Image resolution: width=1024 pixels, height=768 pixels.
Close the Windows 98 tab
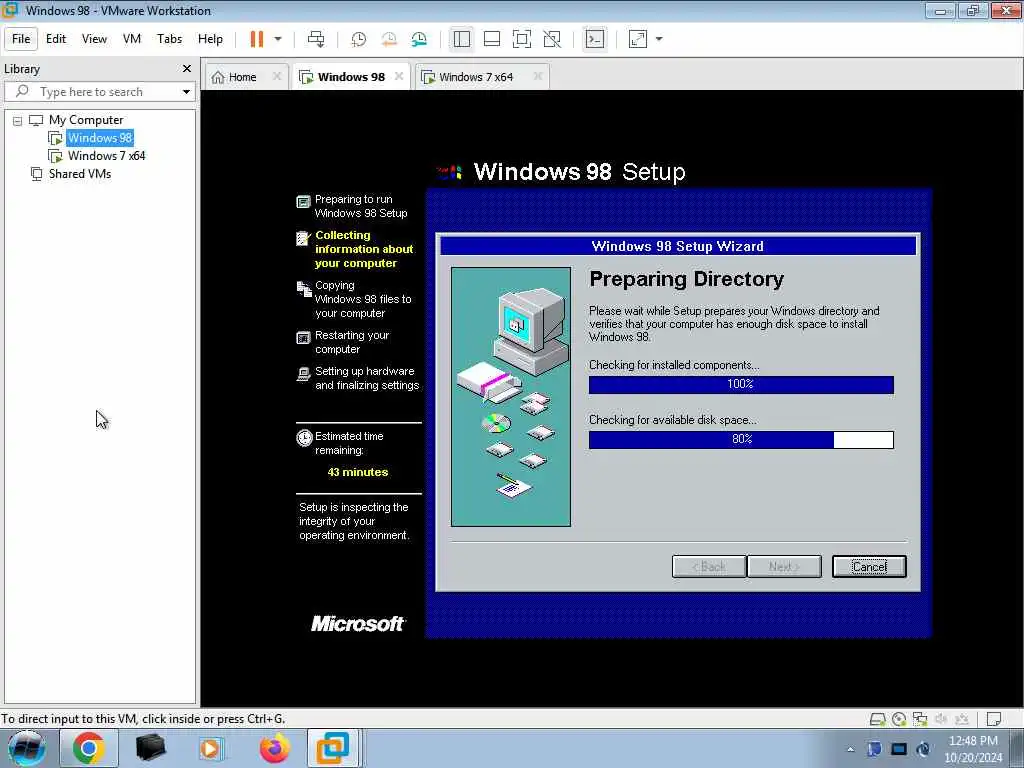coord(398,76)
